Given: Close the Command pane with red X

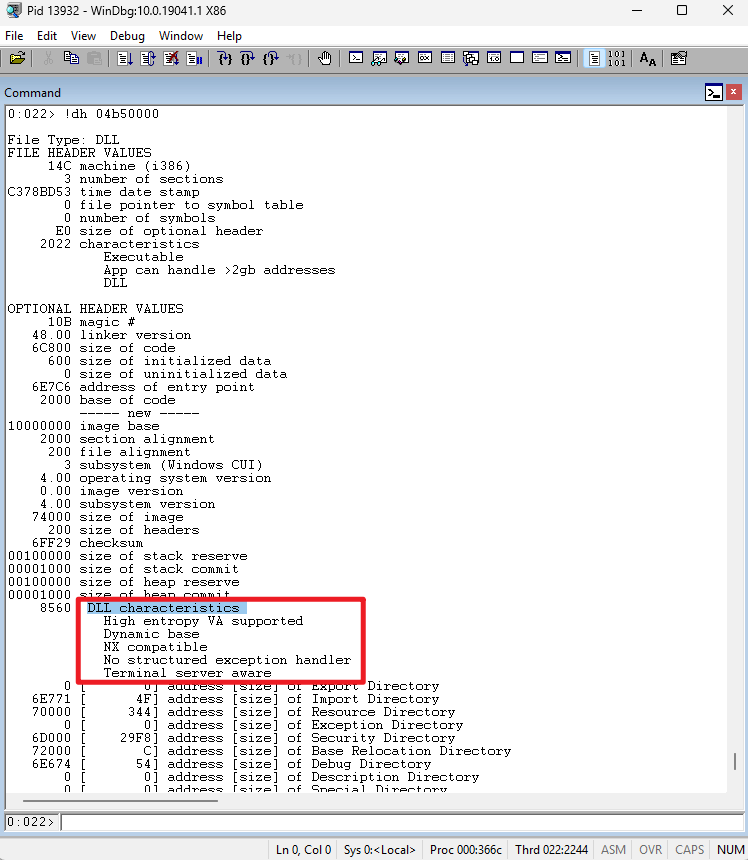Looking at the screenshot, I should point(733,93).
